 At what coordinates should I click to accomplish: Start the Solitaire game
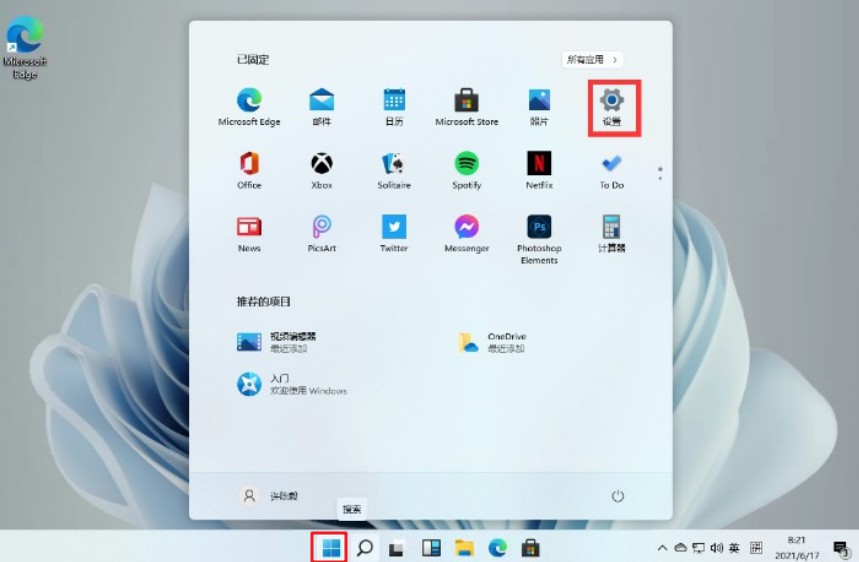[394, 170]
